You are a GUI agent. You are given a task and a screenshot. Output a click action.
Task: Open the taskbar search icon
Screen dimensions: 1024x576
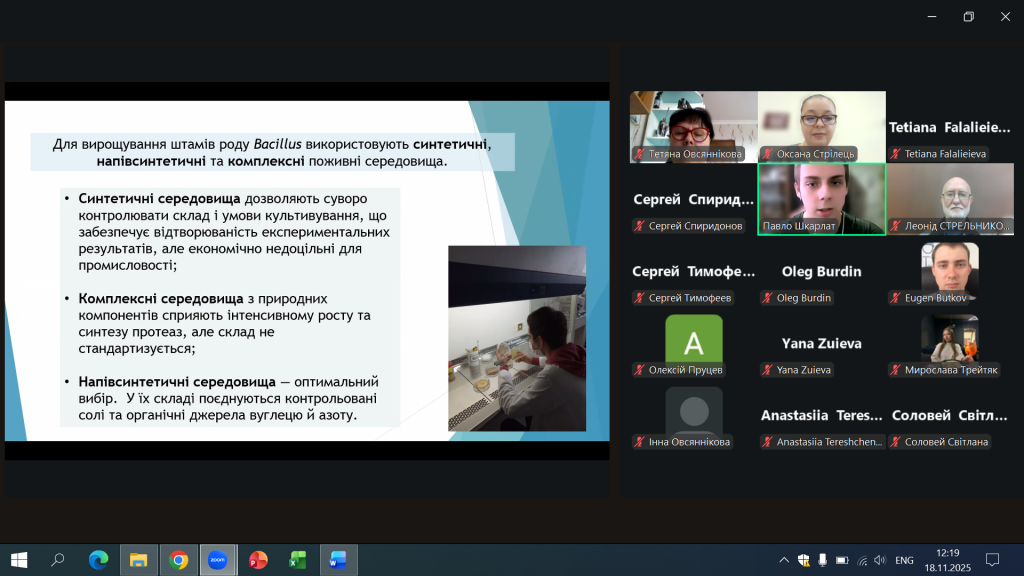click(58, 560)
